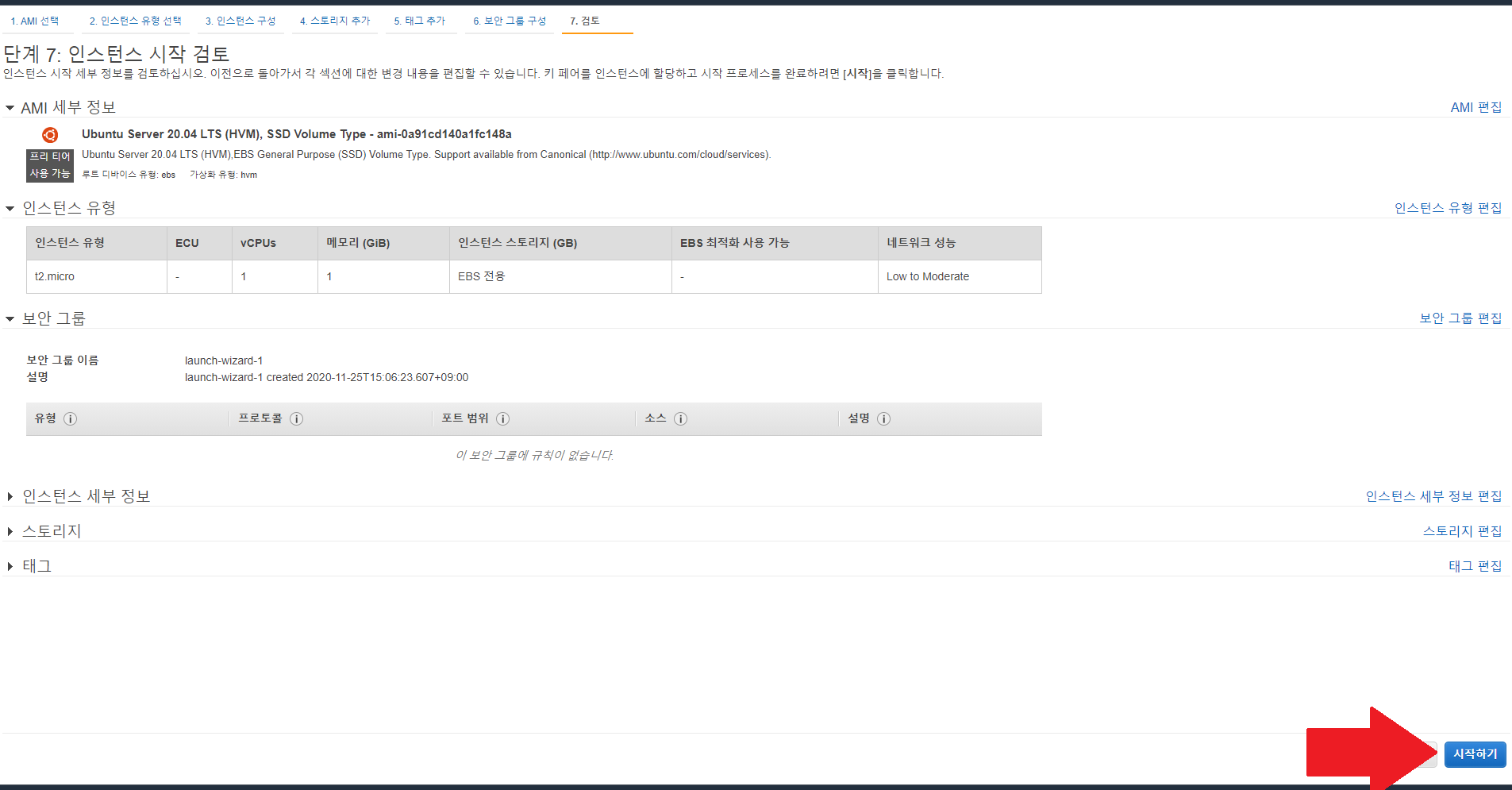Click the t2.micro table cell
This screenshot has width=1512, height=790.
(97, 276)
